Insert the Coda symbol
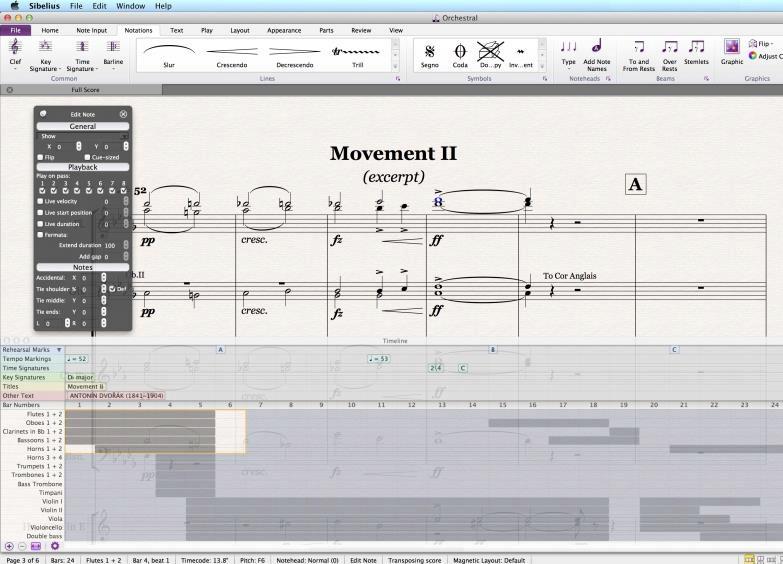Viewport: 783px width, 564px height. tap(460, 55)
